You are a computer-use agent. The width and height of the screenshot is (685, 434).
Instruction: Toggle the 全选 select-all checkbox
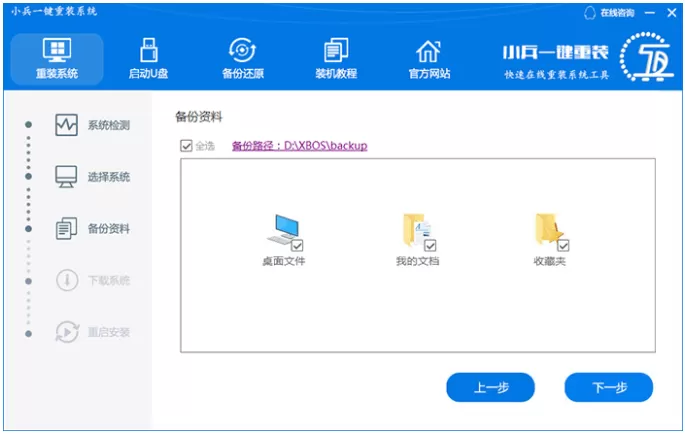pyautogui.click(x=186, y=146)
